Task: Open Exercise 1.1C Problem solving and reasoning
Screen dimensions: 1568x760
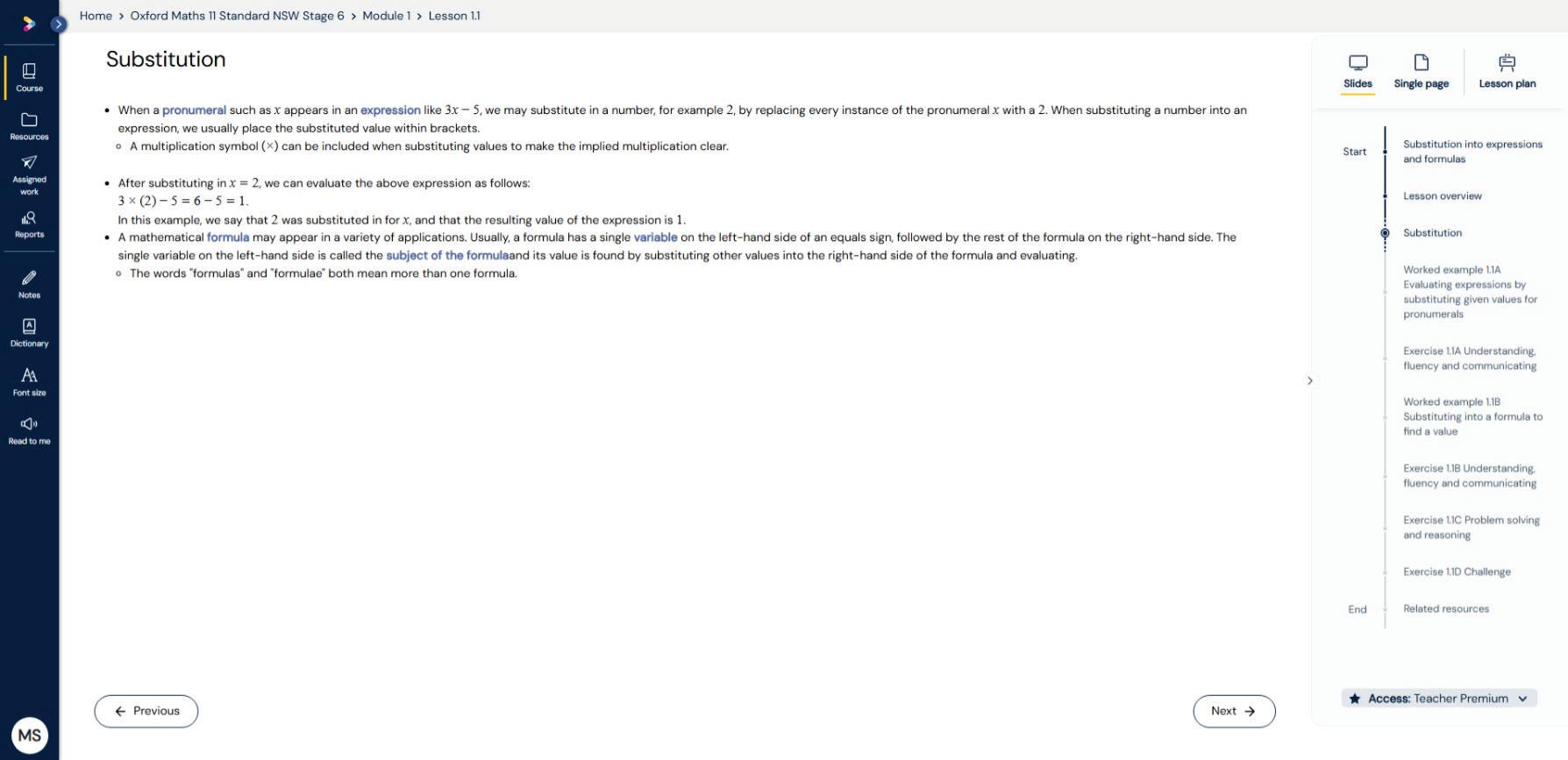Action: pyautogui.click(x=1472, y=528)
